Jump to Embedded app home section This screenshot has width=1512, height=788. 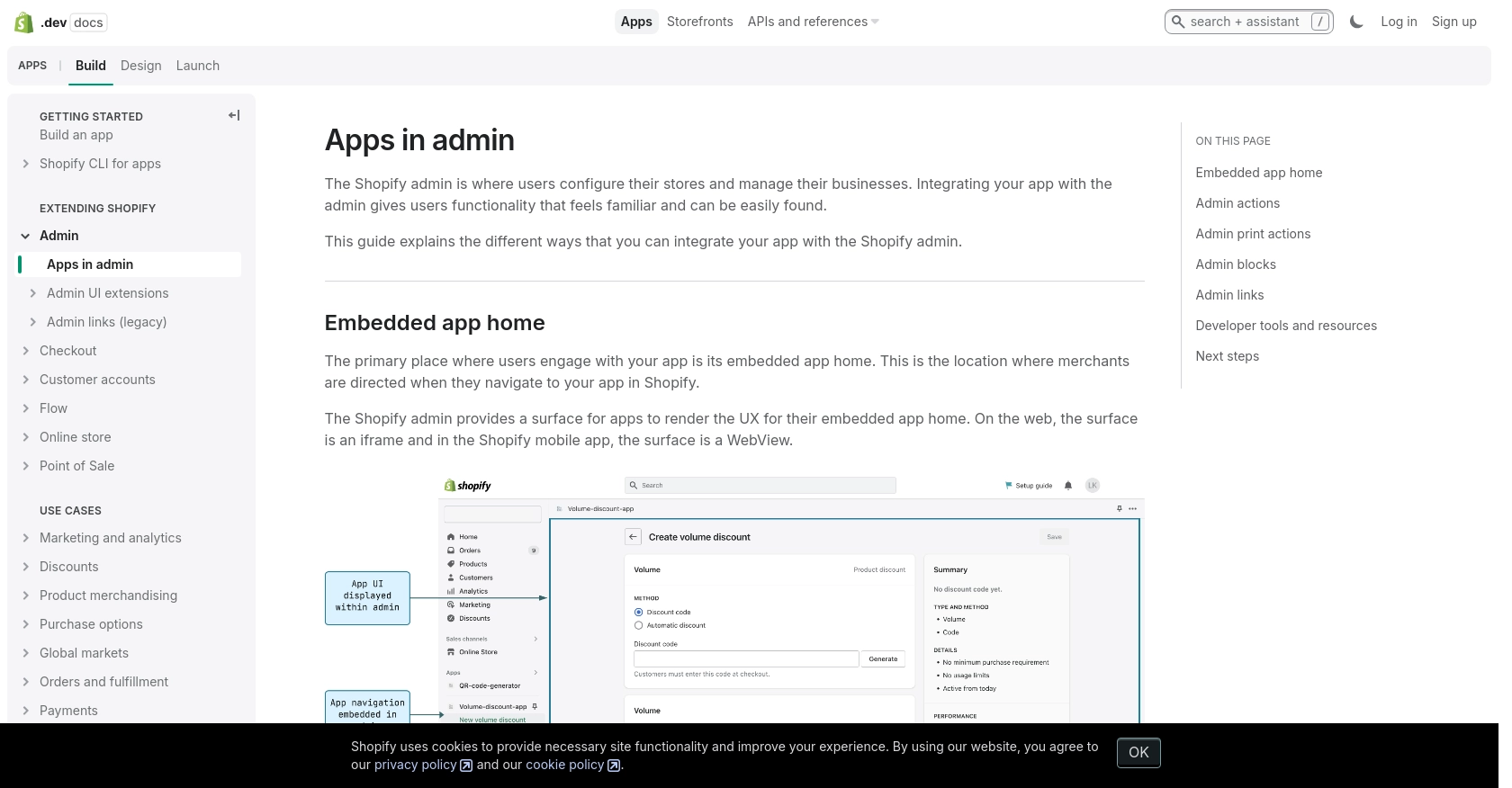click(x=1259, y=173)
